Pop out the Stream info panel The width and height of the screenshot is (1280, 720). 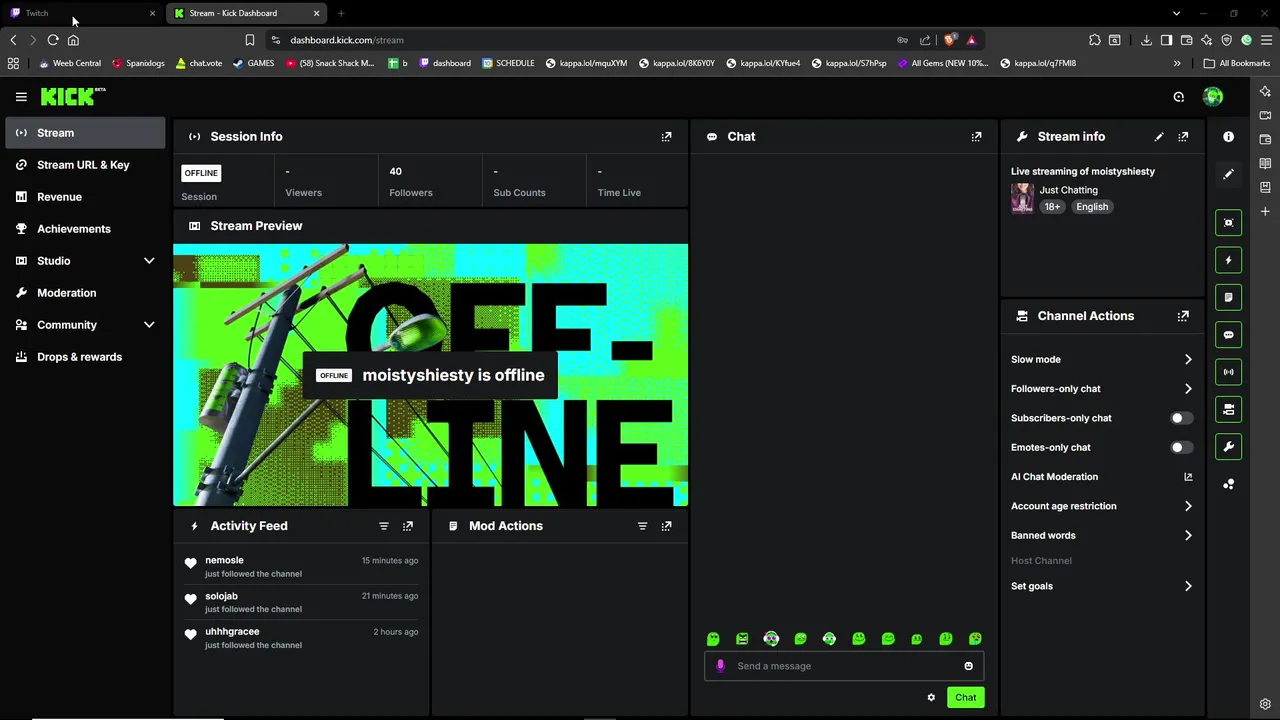point(1183,137)
